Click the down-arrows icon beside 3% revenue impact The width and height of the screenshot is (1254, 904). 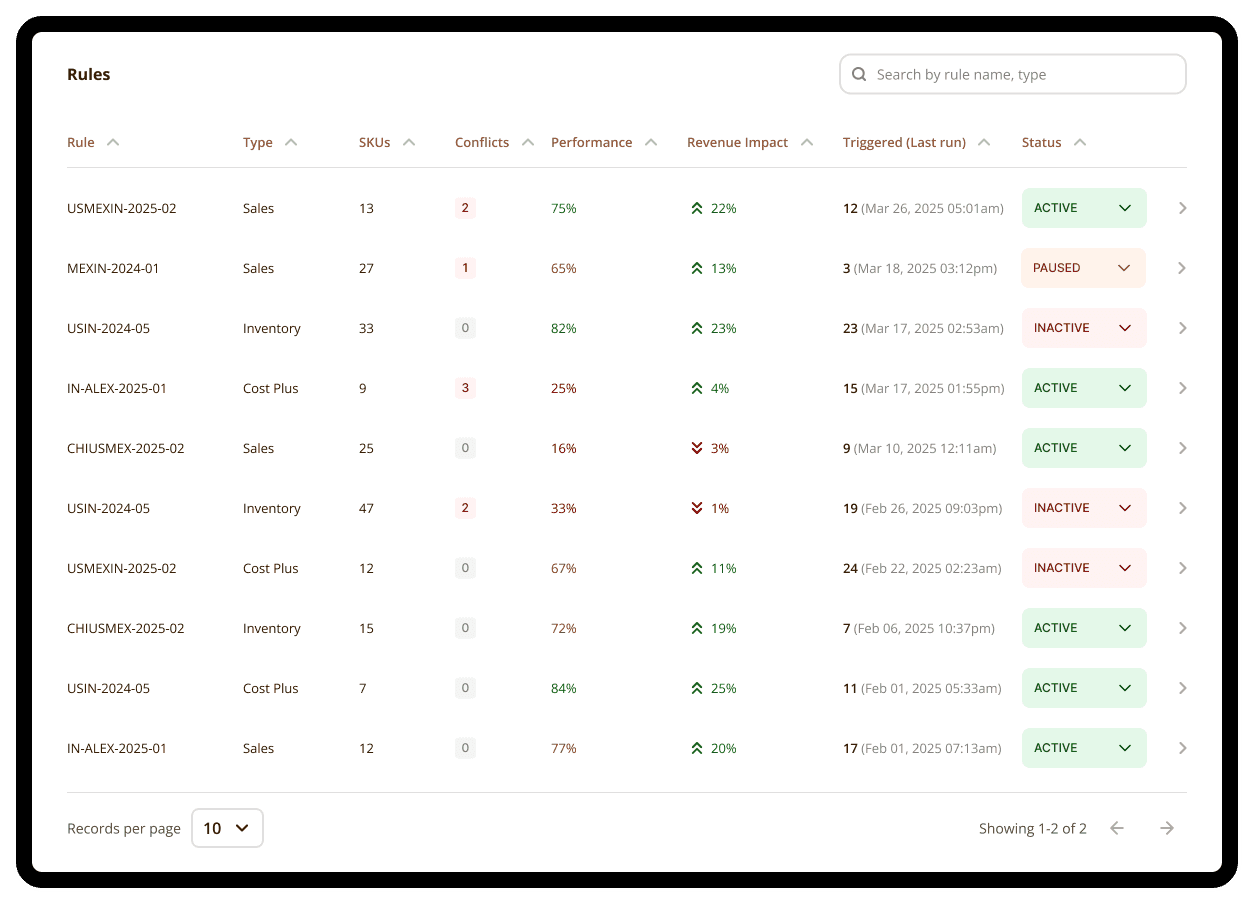pos(697,448)
